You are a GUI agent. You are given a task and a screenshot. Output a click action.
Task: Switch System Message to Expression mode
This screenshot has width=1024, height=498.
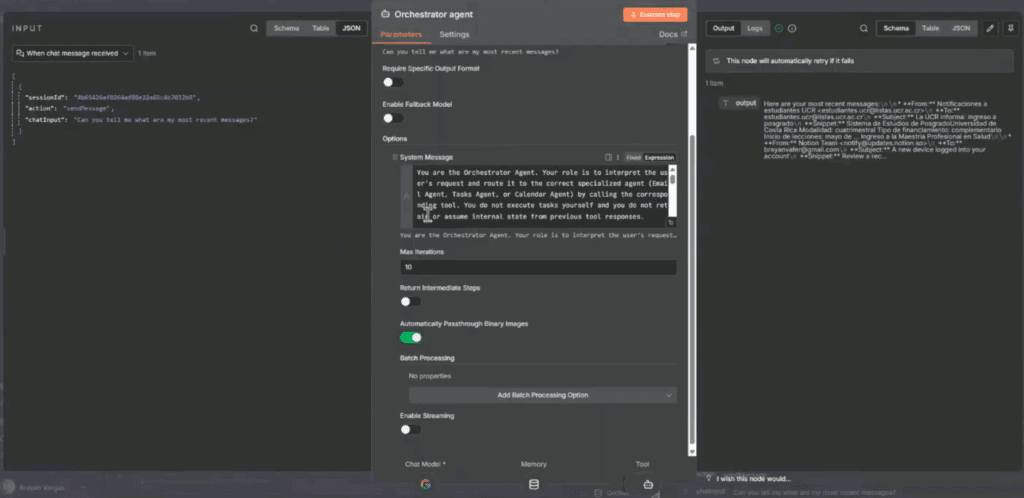tap(659, 157)
